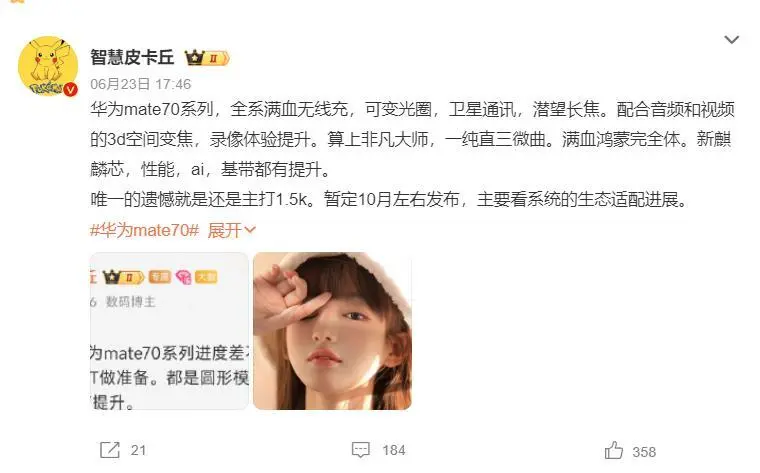Open the 184 comments count
Image resolution: width=760 pixels, height=473 pixels.
pyautogui.click(x=394, y=451)
